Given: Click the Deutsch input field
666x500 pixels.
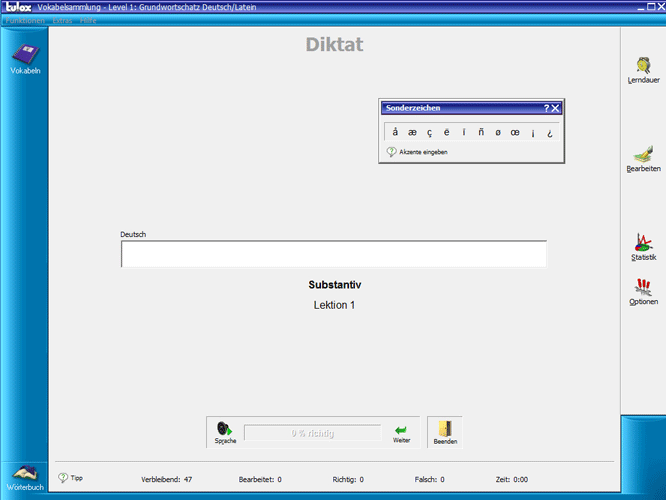Looking at the screenshot, I should (333, 254).
